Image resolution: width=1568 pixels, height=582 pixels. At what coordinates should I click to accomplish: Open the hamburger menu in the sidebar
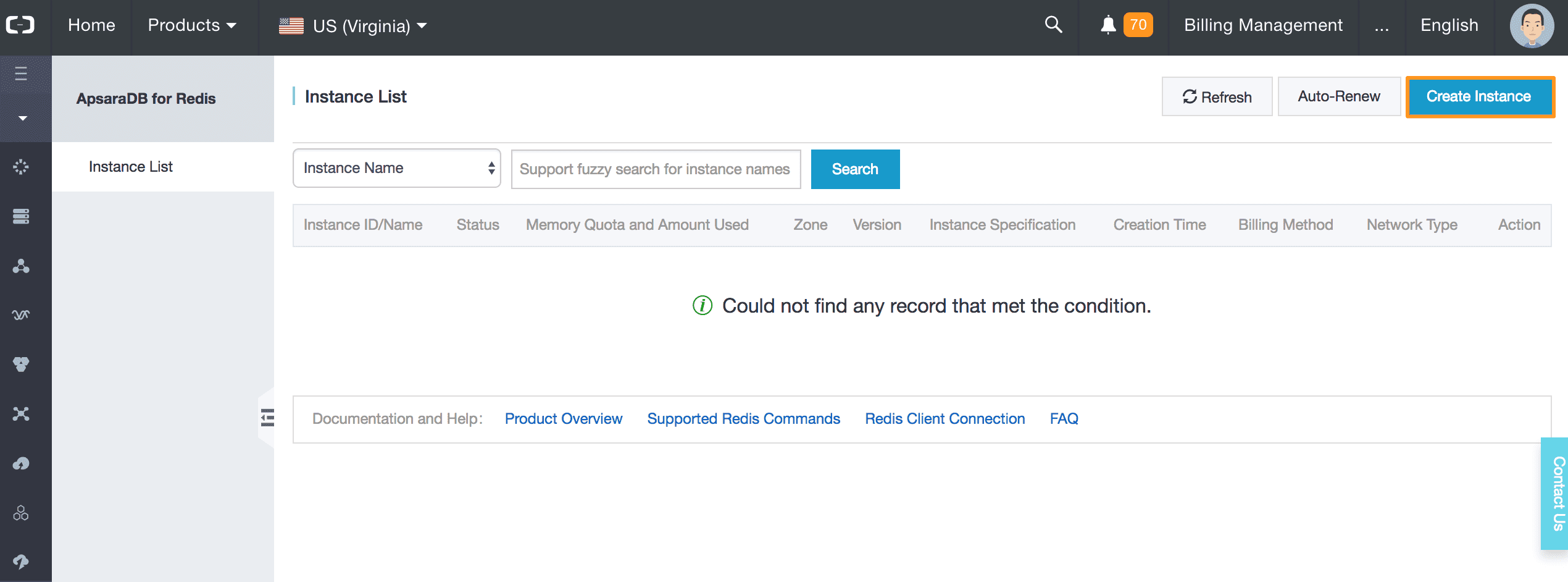tap(21, 74)
